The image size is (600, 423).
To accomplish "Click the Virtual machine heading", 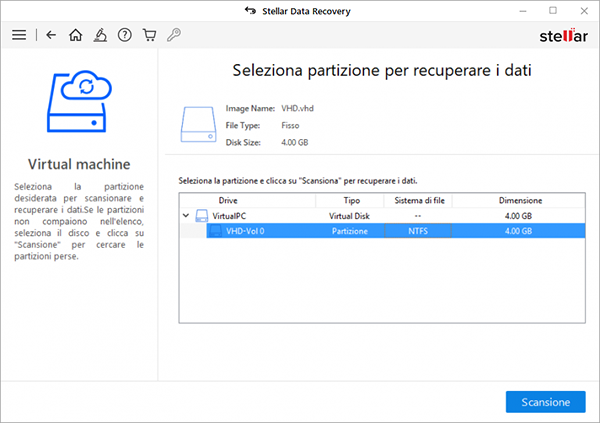I will [79, 164].
